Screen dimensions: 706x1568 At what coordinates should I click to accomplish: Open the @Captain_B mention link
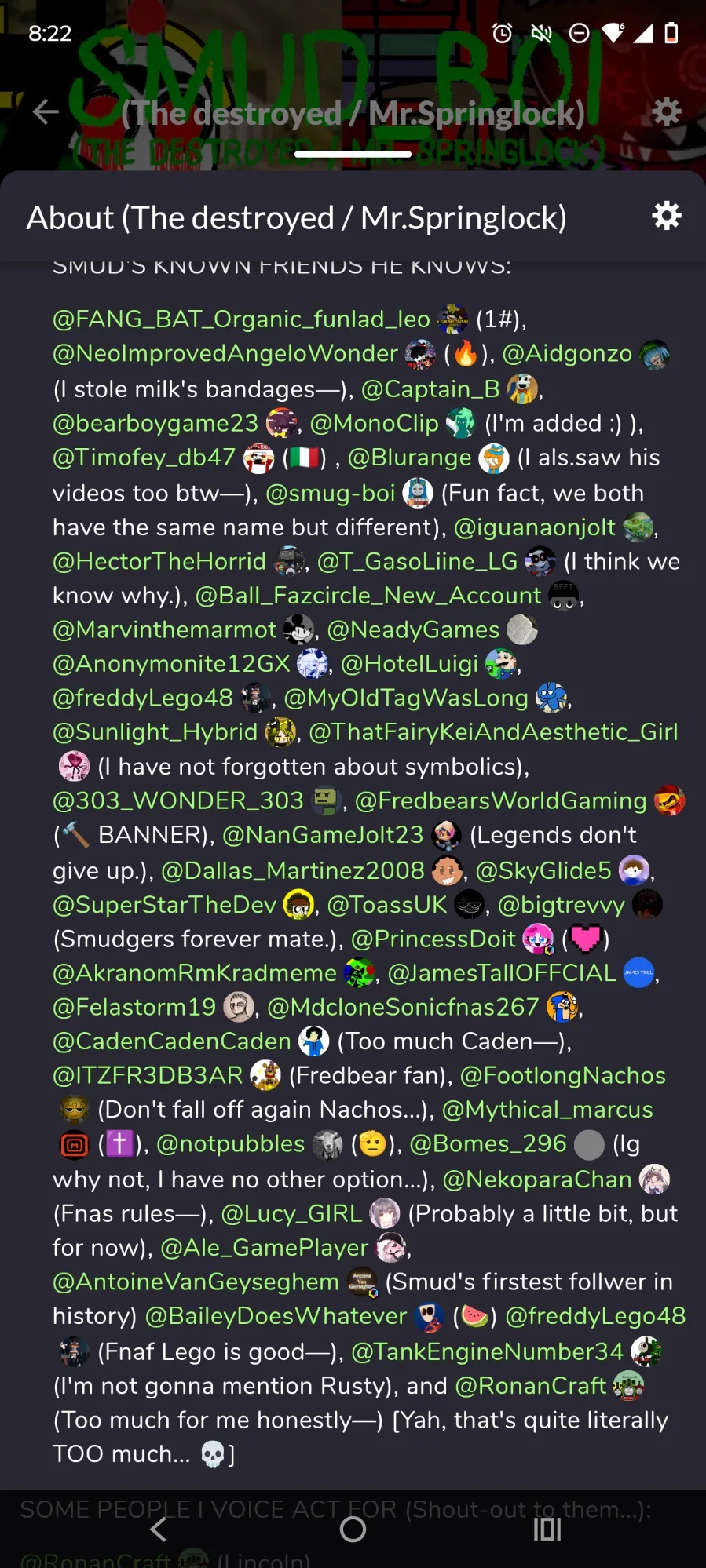point(430,389)
